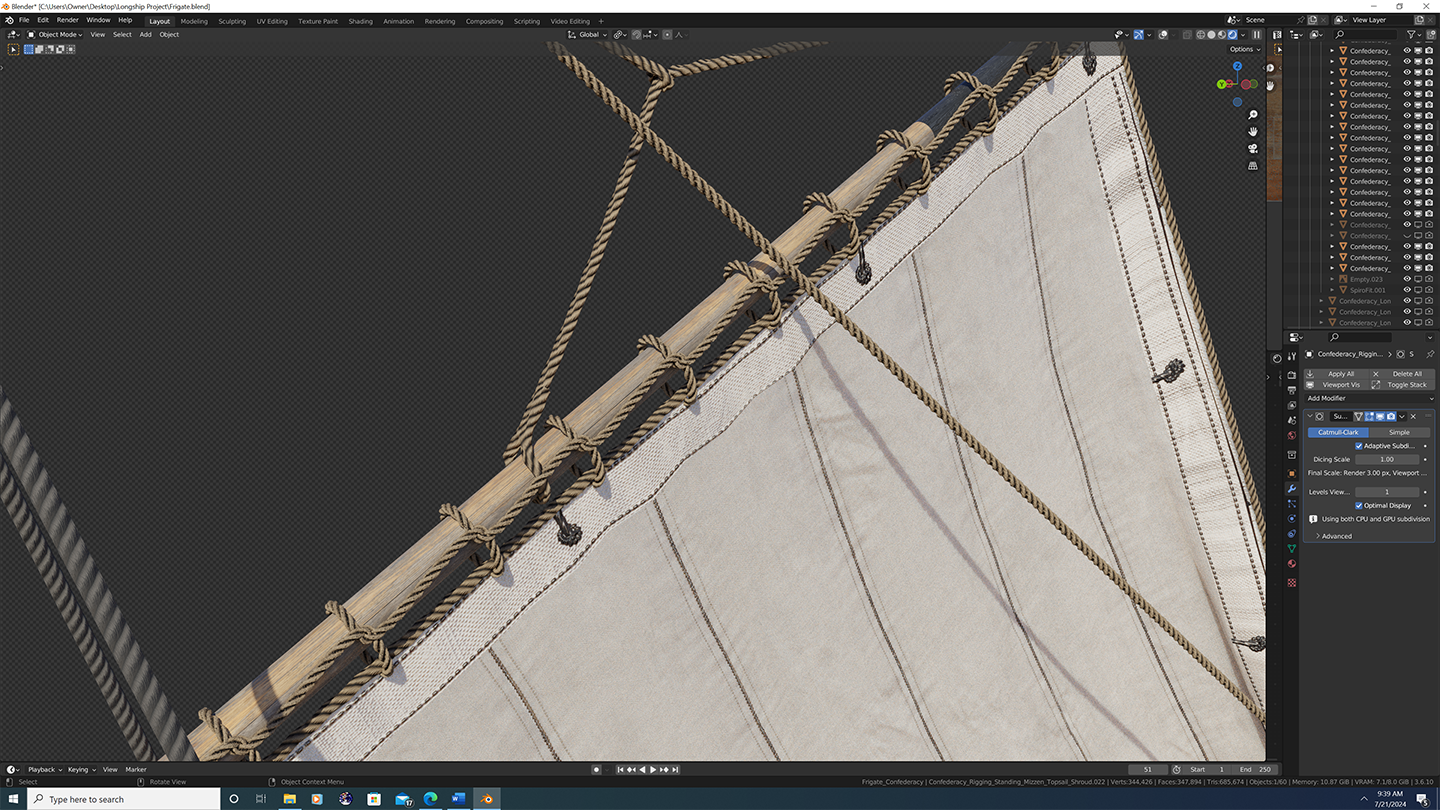Remove the Subdivision modifier with its X
Screen dimensions: 1440x810
(x=1413, y=417)
